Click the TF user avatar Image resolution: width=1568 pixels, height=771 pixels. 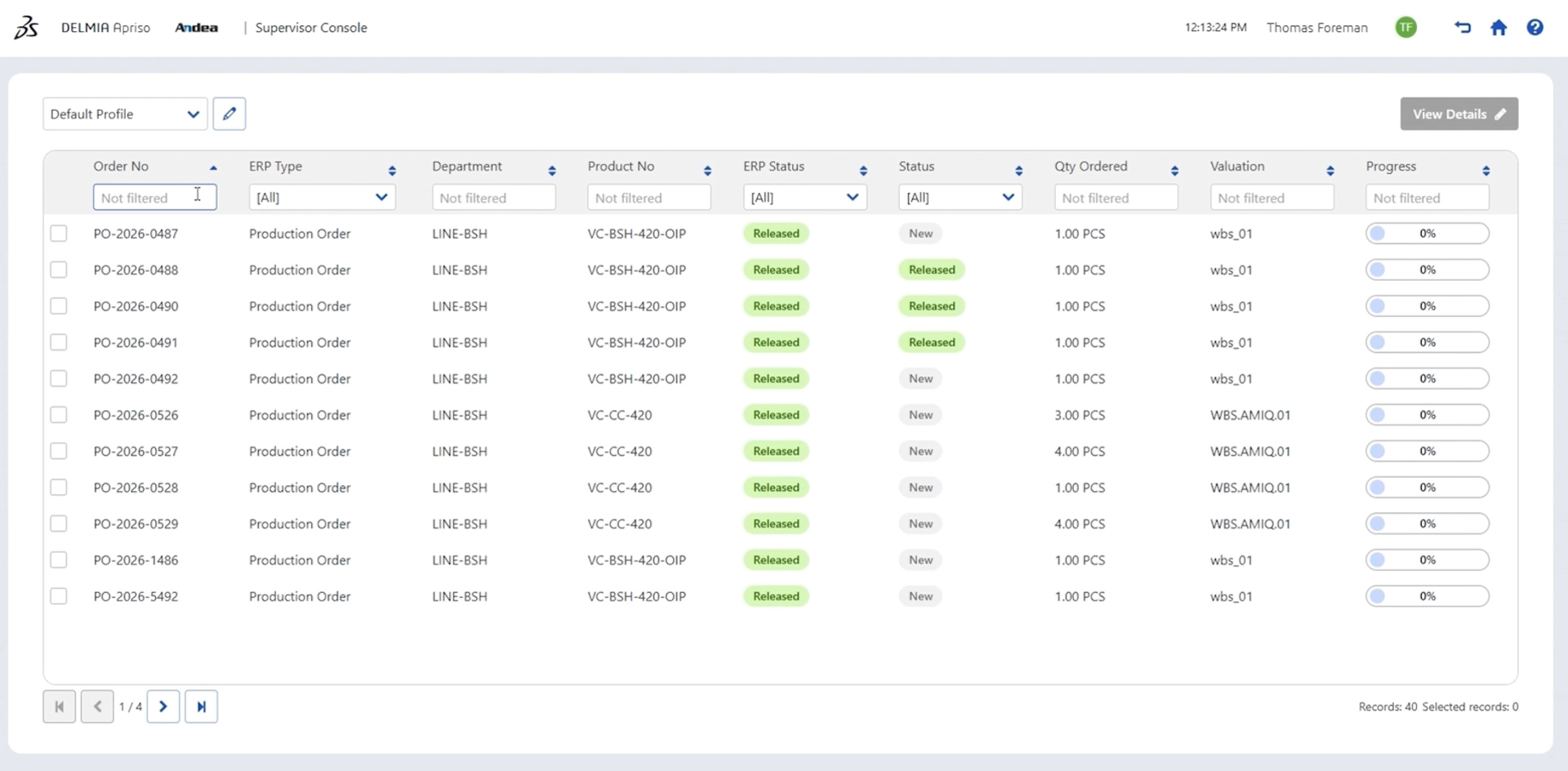pos(1405,28)
